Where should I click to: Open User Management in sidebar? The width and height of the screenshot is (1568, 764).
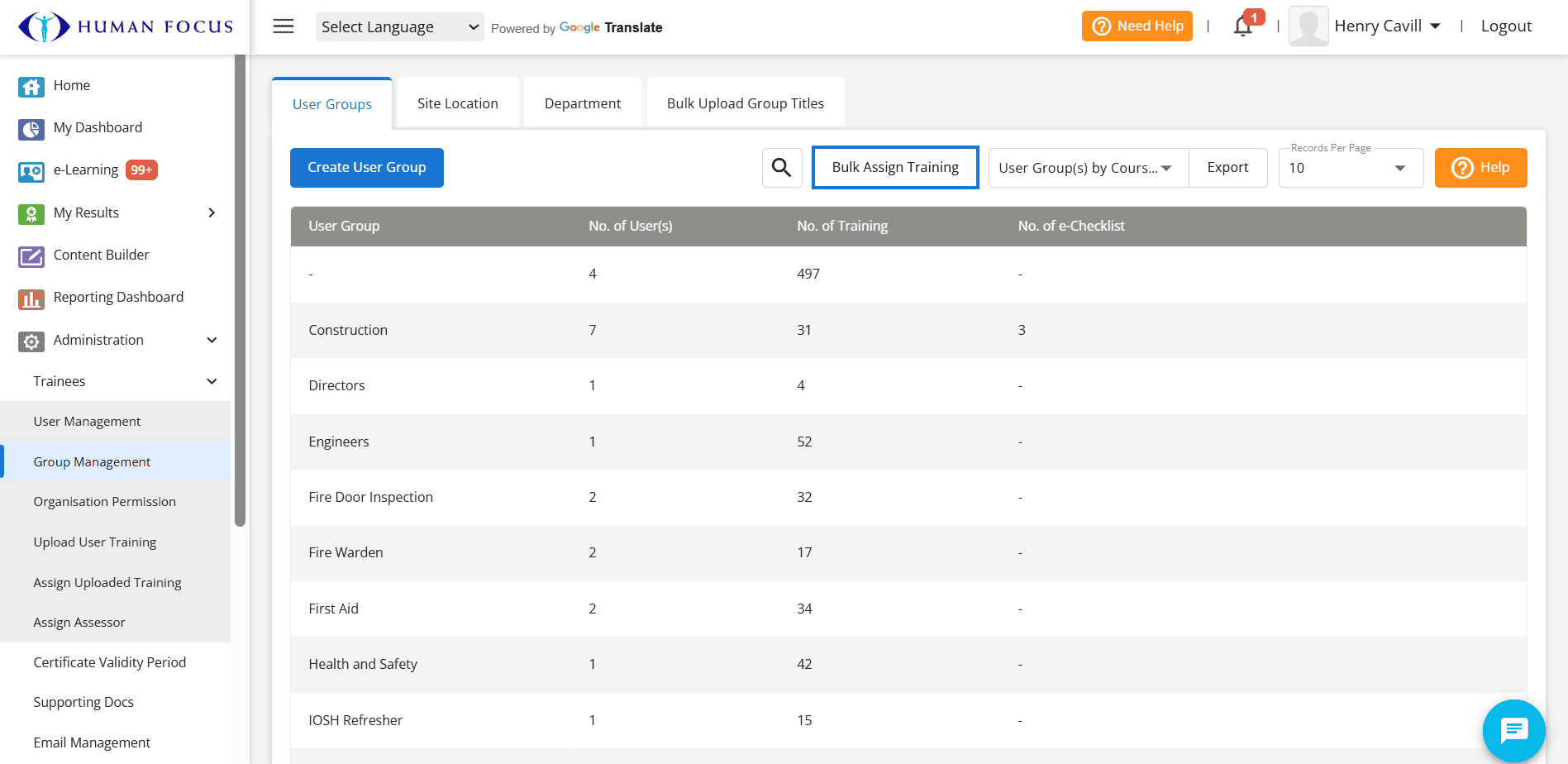click(x=87, y=422)
